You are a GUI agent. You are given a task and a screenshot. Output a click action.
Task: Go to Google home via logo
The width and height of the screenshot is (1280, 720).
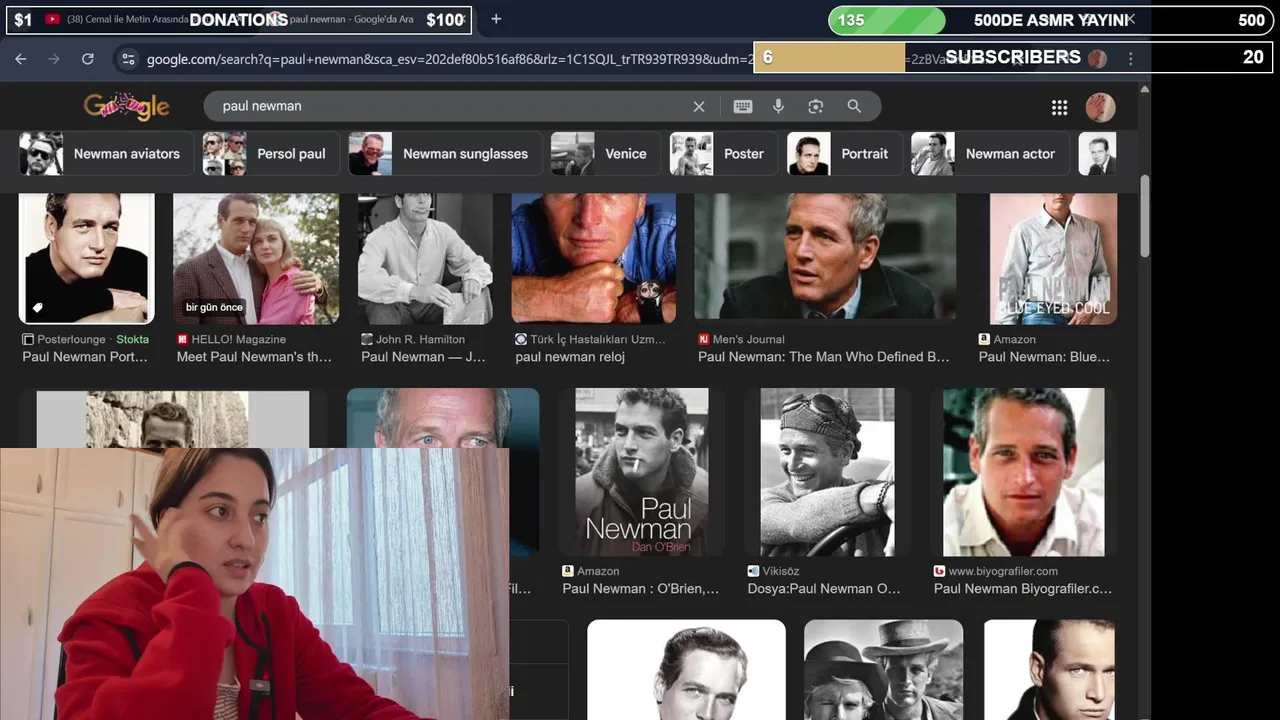[x=127, y=106]
